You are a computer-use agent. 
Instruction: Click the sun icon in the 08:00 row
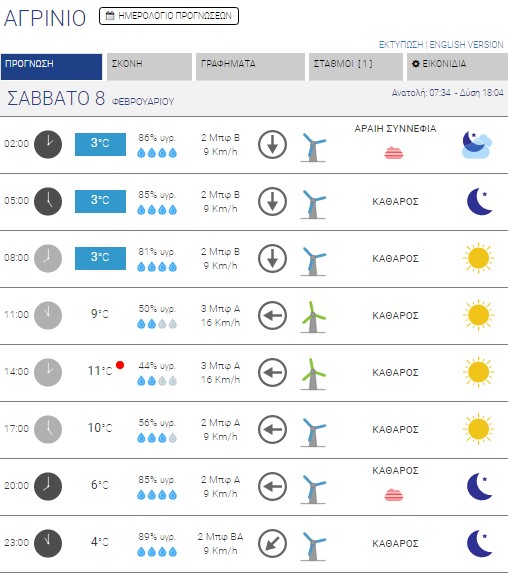tap(478, 258)
